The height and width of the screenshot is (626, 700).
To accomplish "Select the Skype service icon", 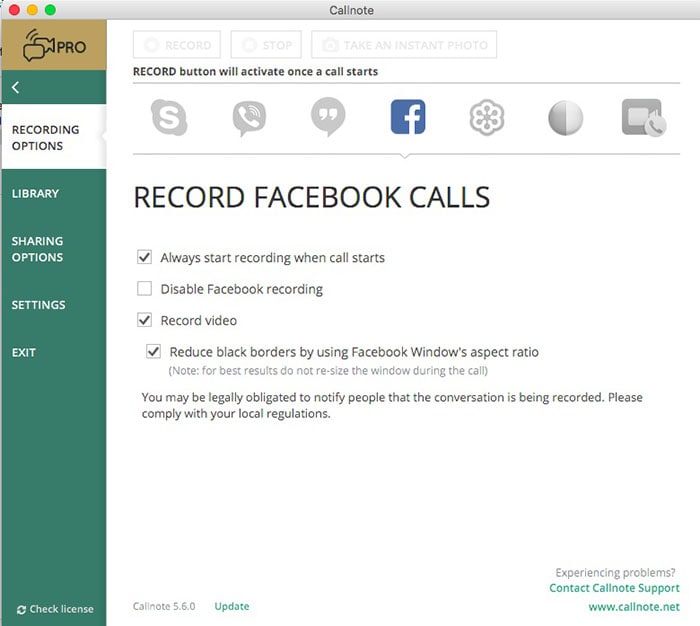I will click(169, 117).
